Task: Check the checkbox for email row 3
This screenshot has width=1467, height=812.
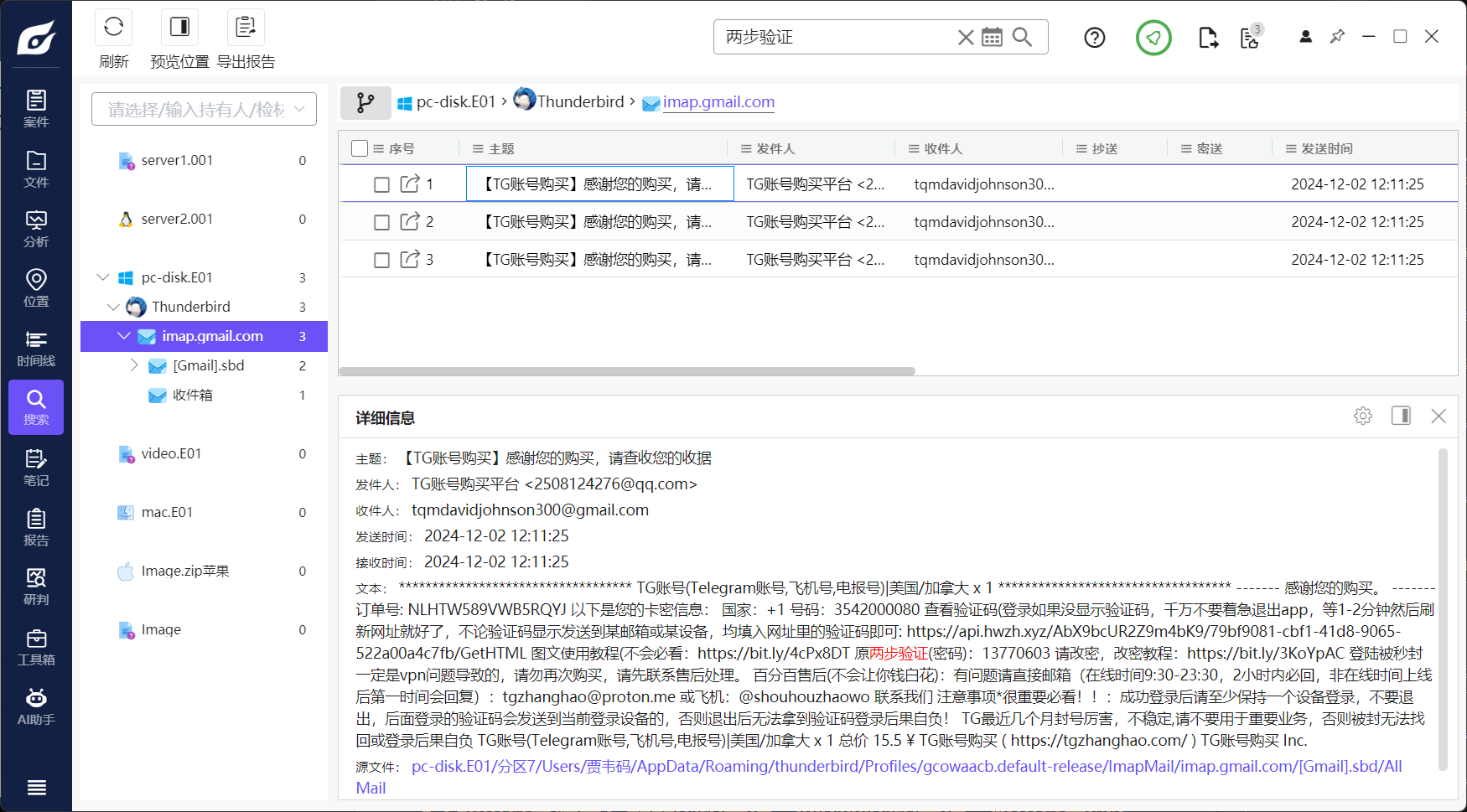Action: [381, 260]
